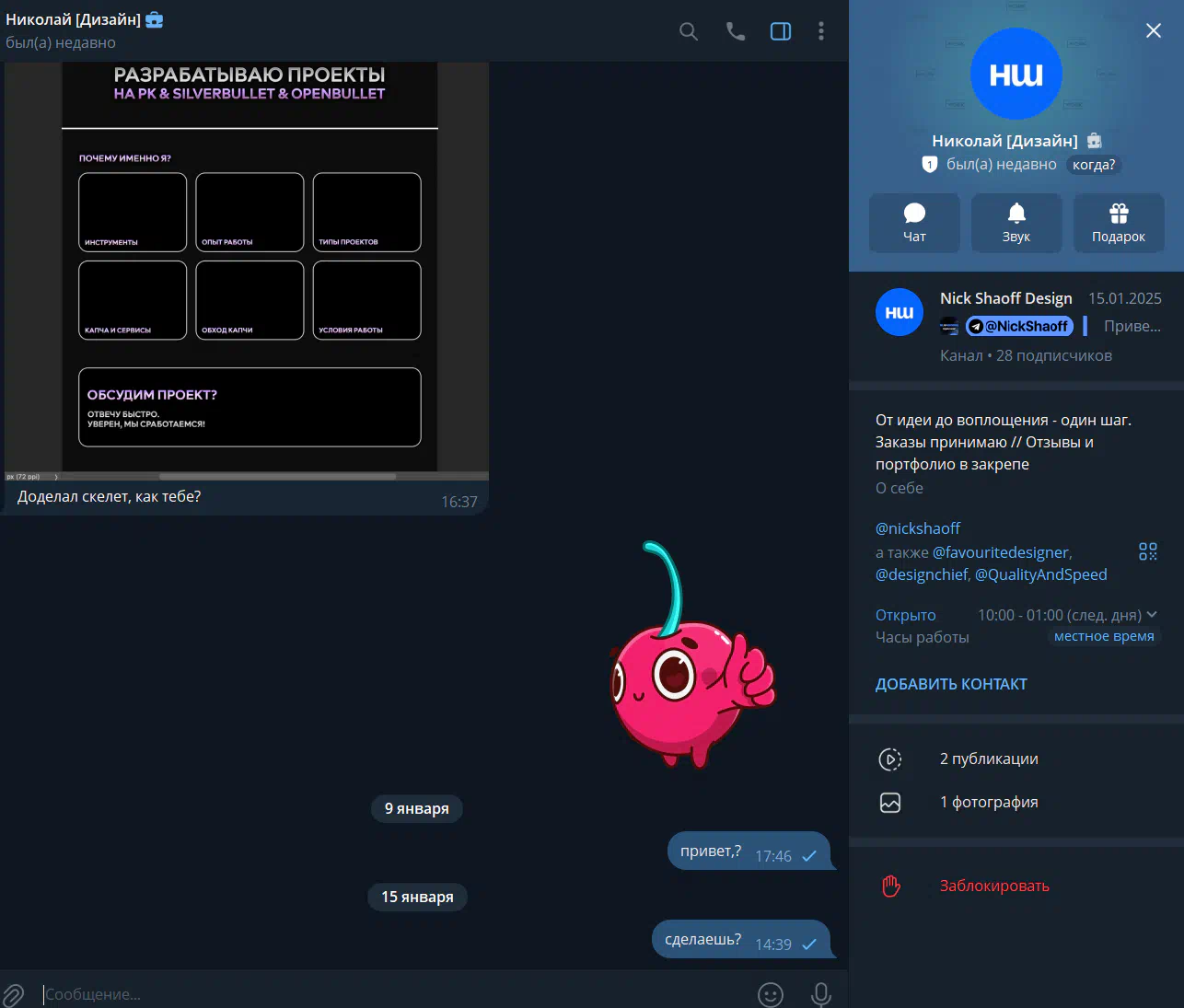Click the red hand block icon
The width and height of the screenshot is (1184, 1008).
click(x=890, y=886)
